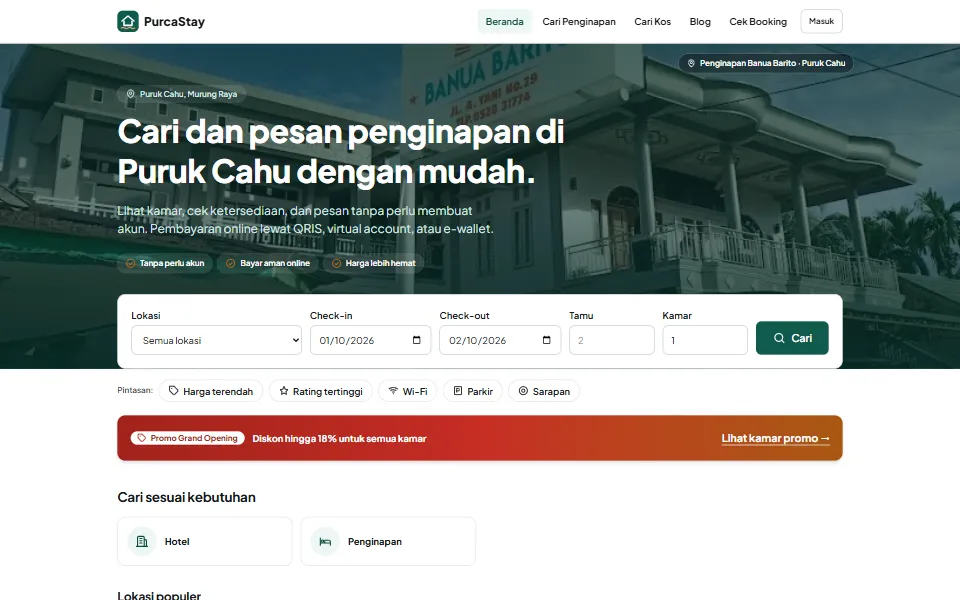Click the Bayar aman online check icon
This screenshot has height=600, width=960.
pyautogui.click(x=231, y=263)
